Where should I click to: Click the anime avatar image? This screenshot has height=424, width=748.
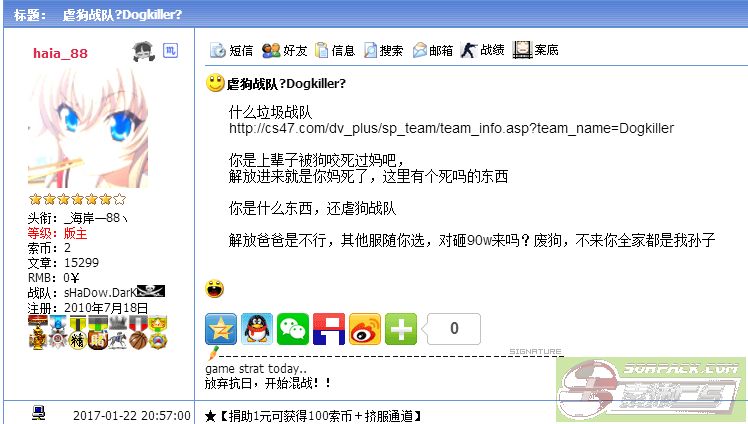pos(88,128)
